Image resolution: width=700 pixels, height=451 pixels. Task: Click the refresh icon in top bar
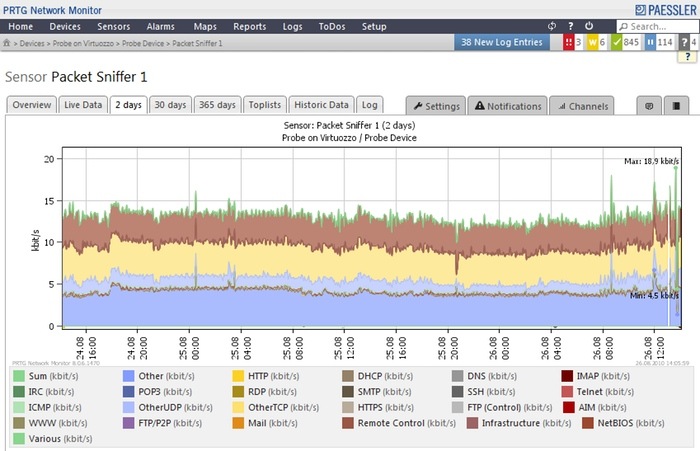pyautogui.click(x=552, y=26)
